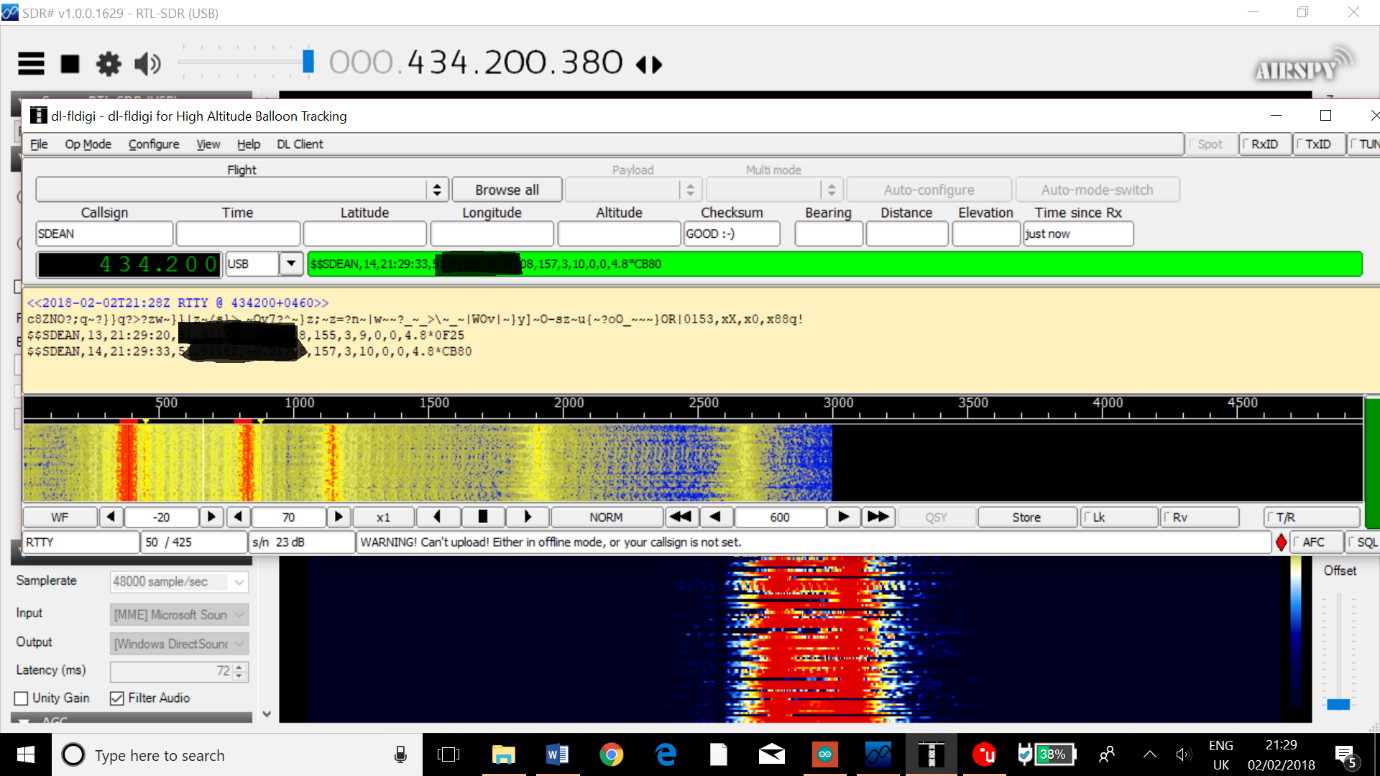Screen dimensions: 1380x776
Task: Open the Arduino IDE from the taskbar
Action: 825,755
